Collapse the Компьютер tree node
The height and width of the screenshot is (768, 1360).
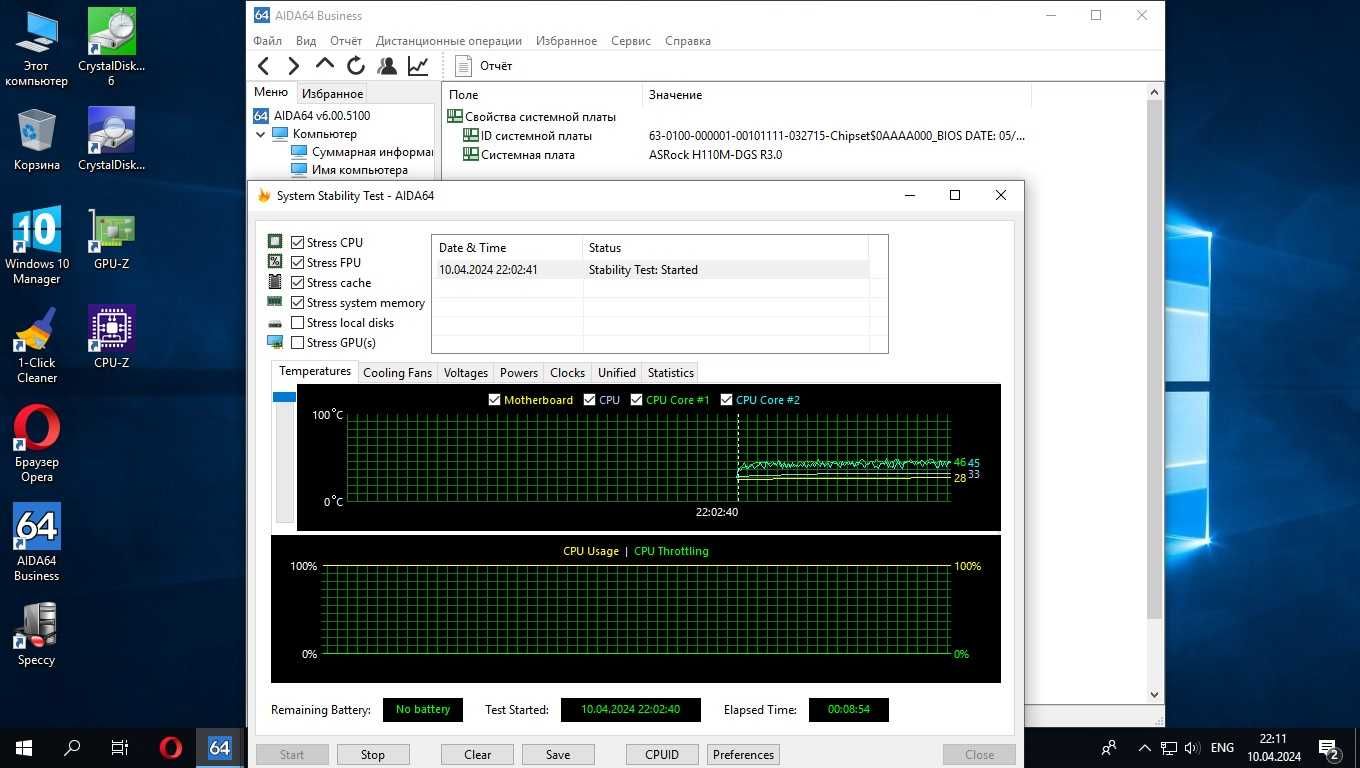(261, 134)
